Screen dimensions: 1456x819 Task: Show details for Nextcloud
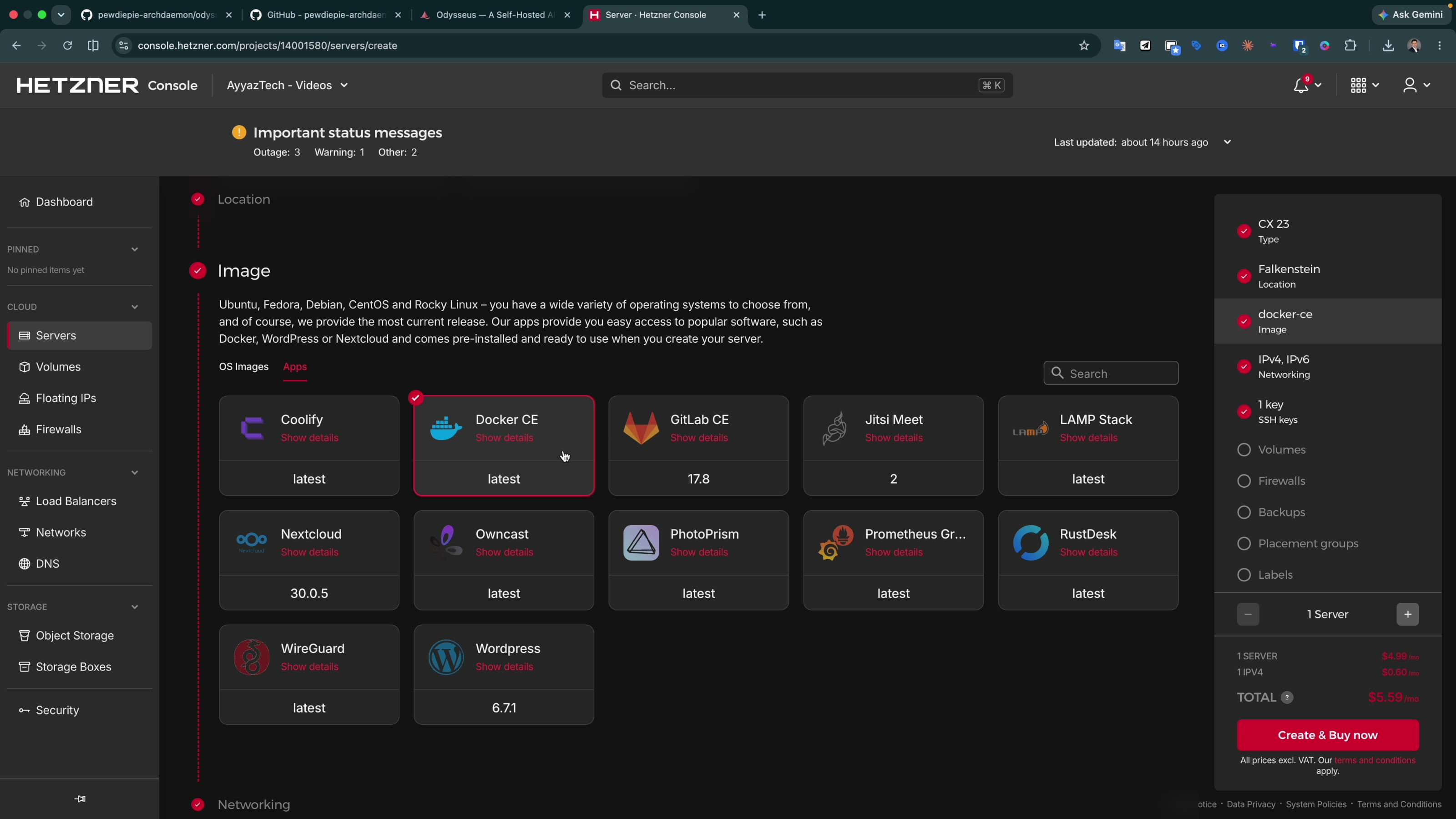310,552
